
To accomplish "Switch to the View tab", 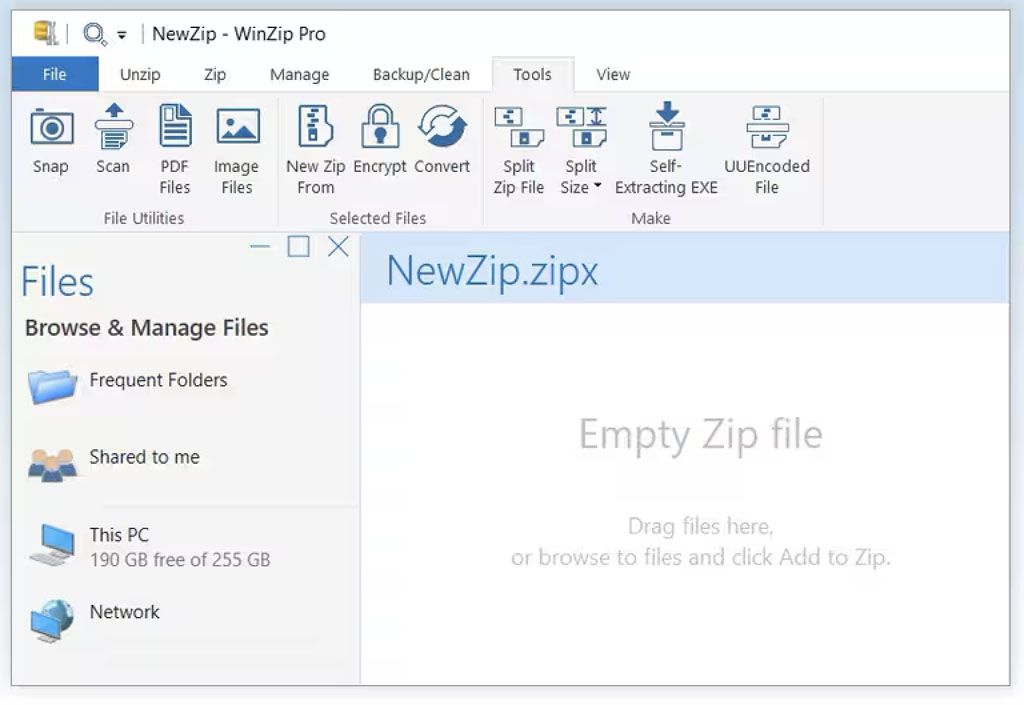I will click(613, 74).
